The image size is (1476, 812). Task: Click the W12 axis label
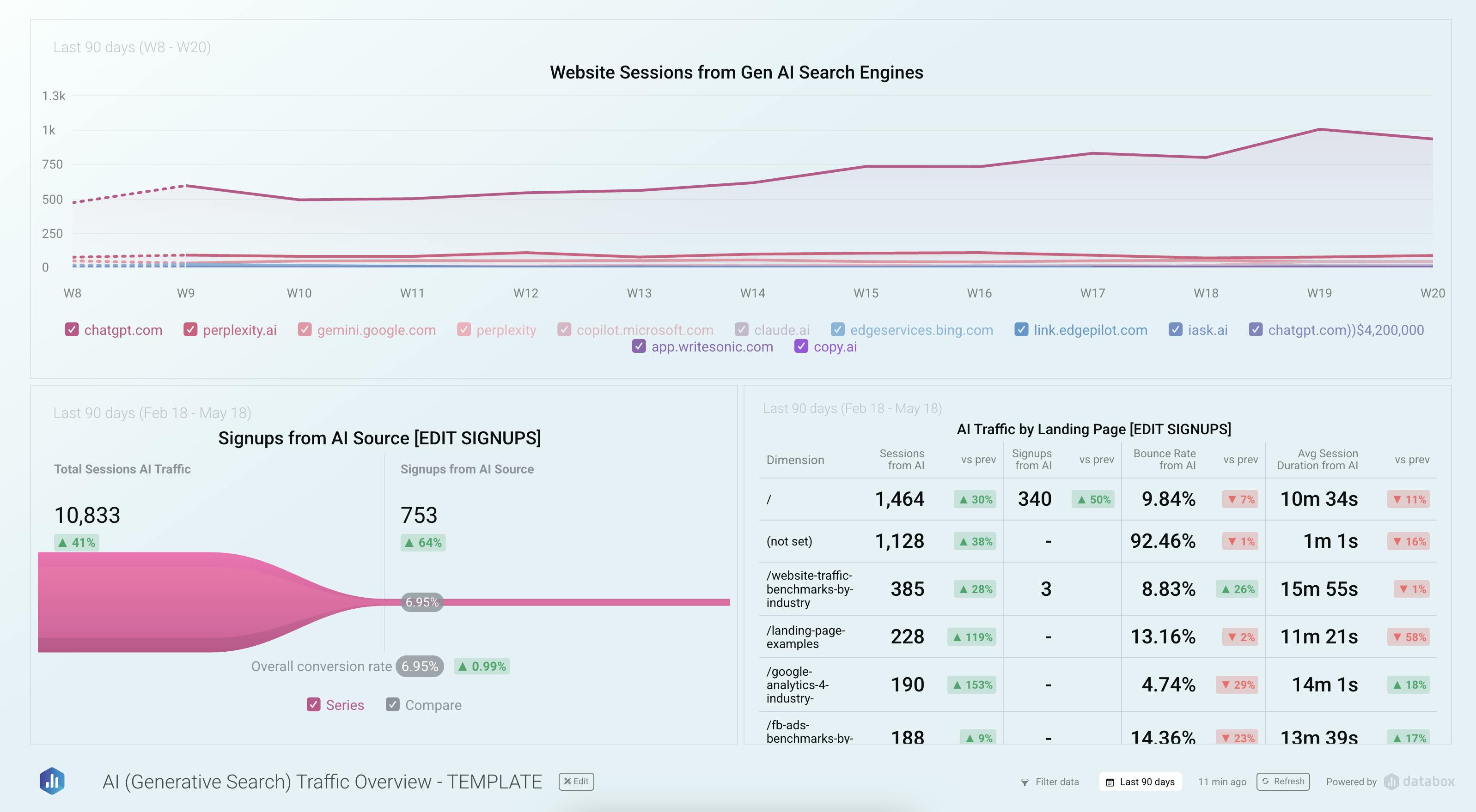tap(525, 293)
